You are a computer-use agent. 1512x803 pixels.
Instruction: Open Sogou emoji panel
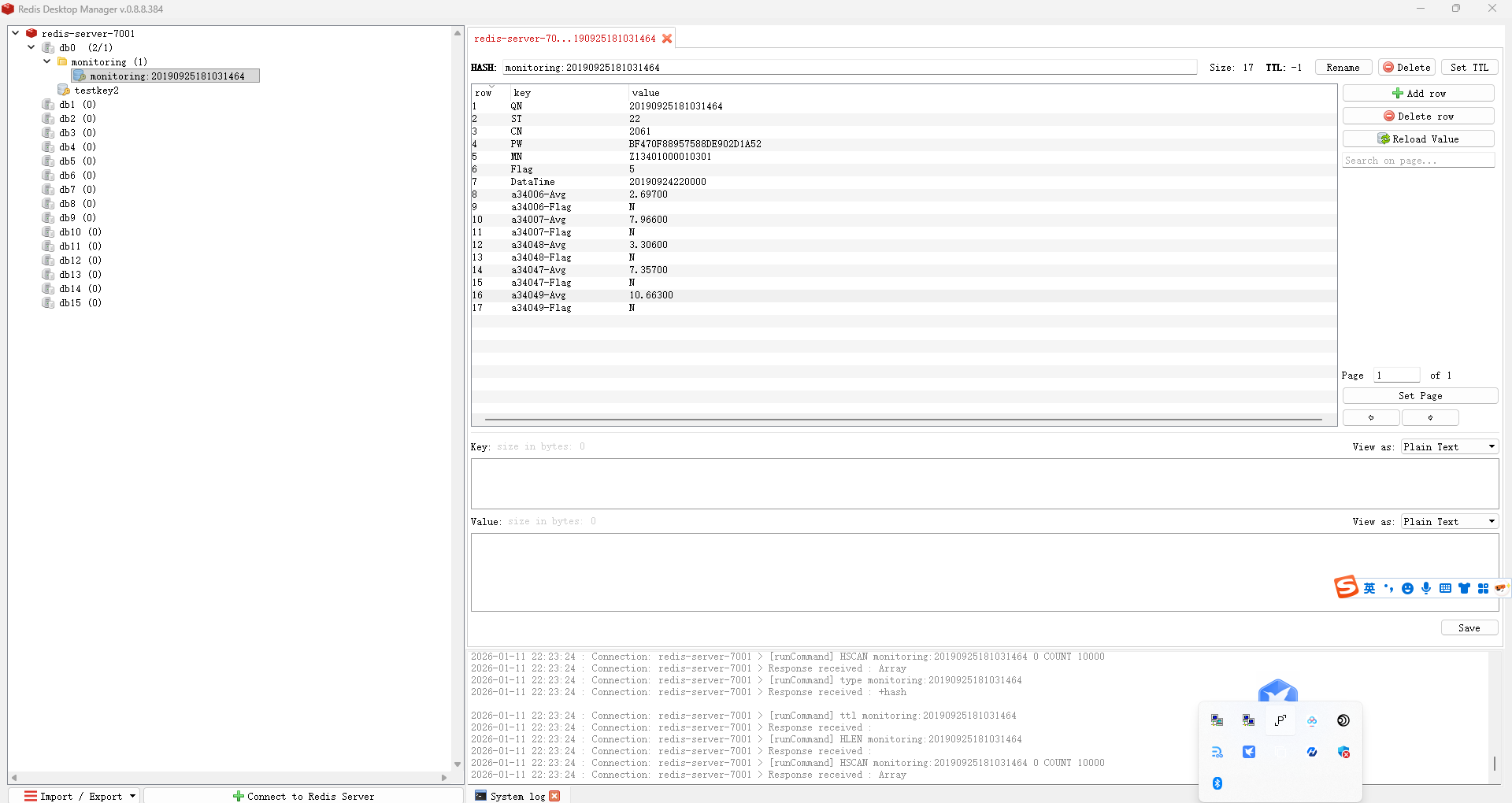coord(1407,588)
